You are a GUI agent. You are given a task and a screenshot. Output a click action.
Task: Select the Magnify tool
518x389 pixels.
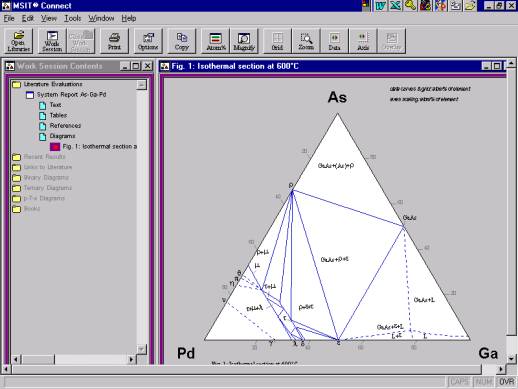[x=244, y=41]
